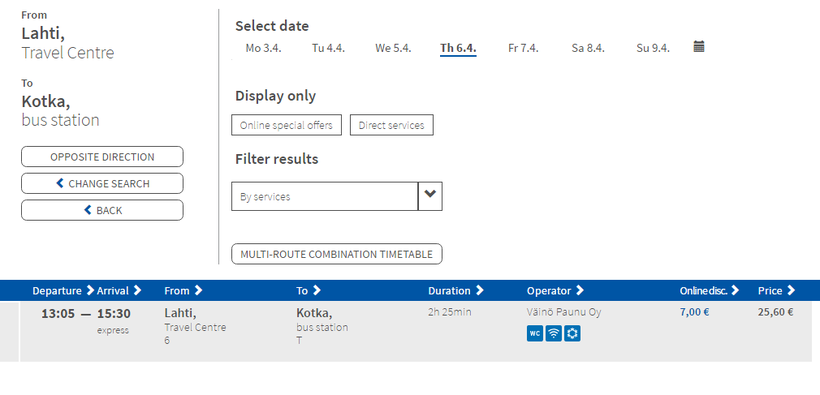The height and width of the screenshot is (395, 820).
Task: Select date Fr 7.4.
Action: click(523, 48)
